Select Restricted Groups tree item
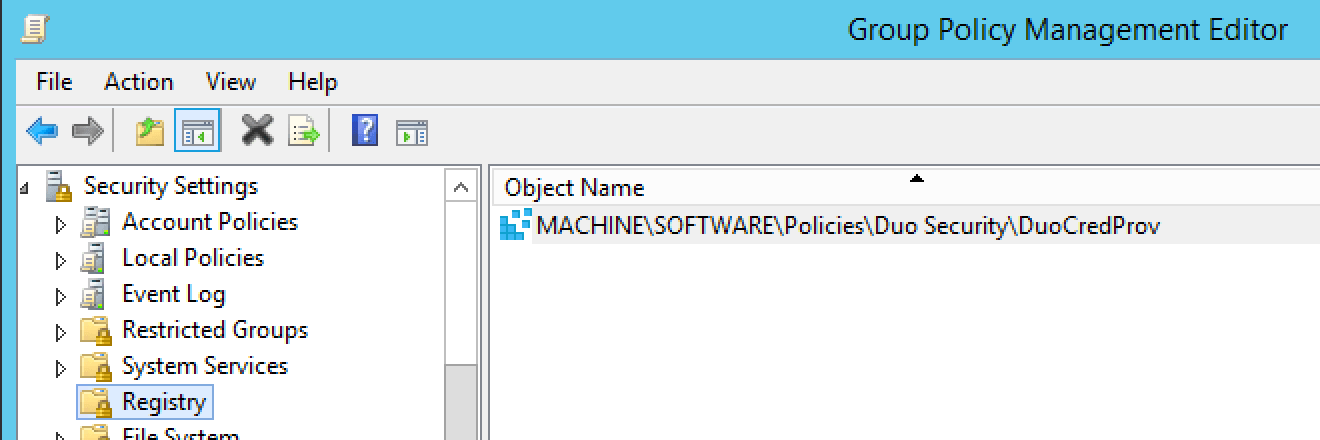This screenshot has height=440, width=1320. [215, 330]
